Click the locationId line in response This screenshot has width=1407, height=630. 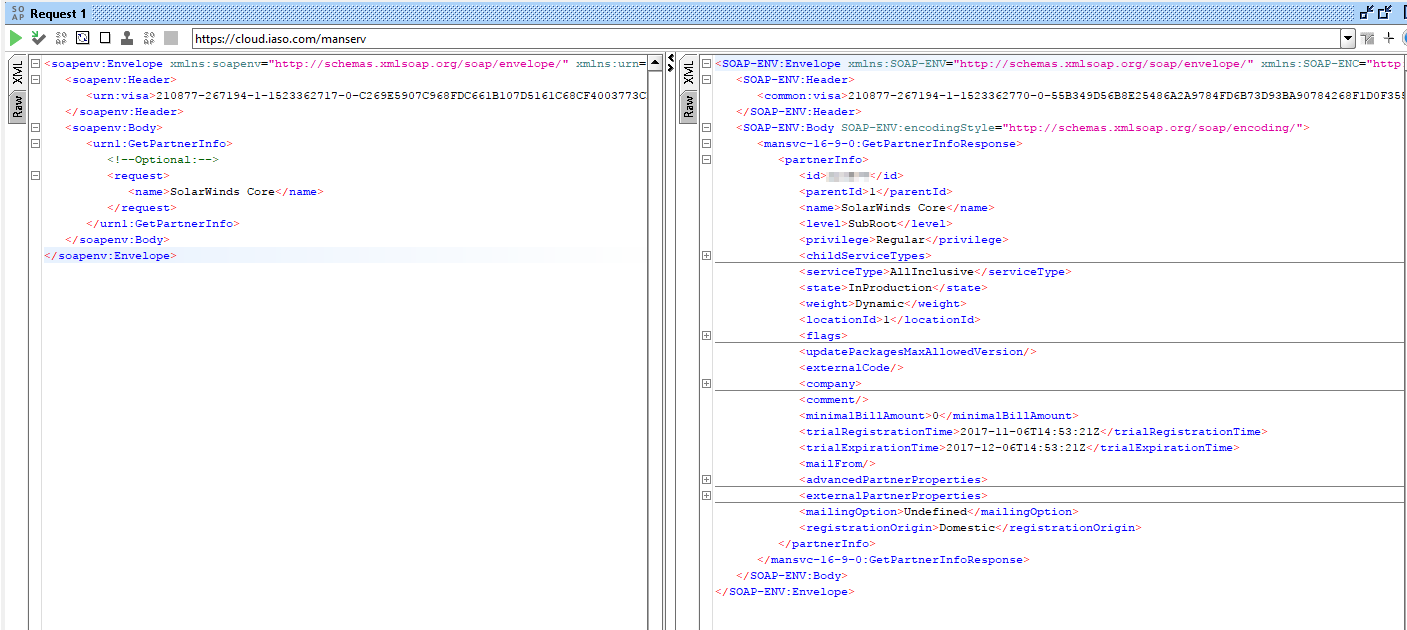(x=890, y=319)
